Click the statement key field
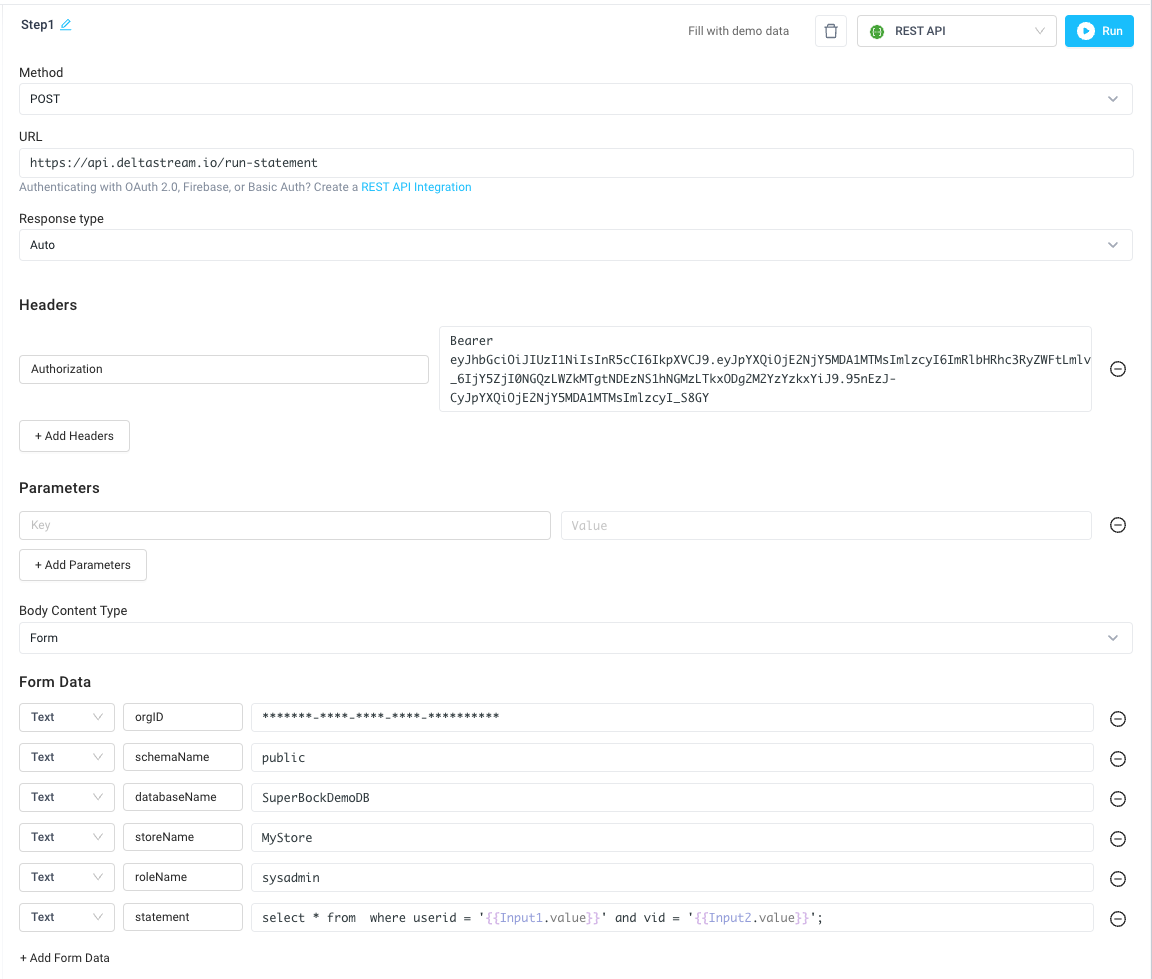The width and height of the screenshot is (1152, 979). 183,917
